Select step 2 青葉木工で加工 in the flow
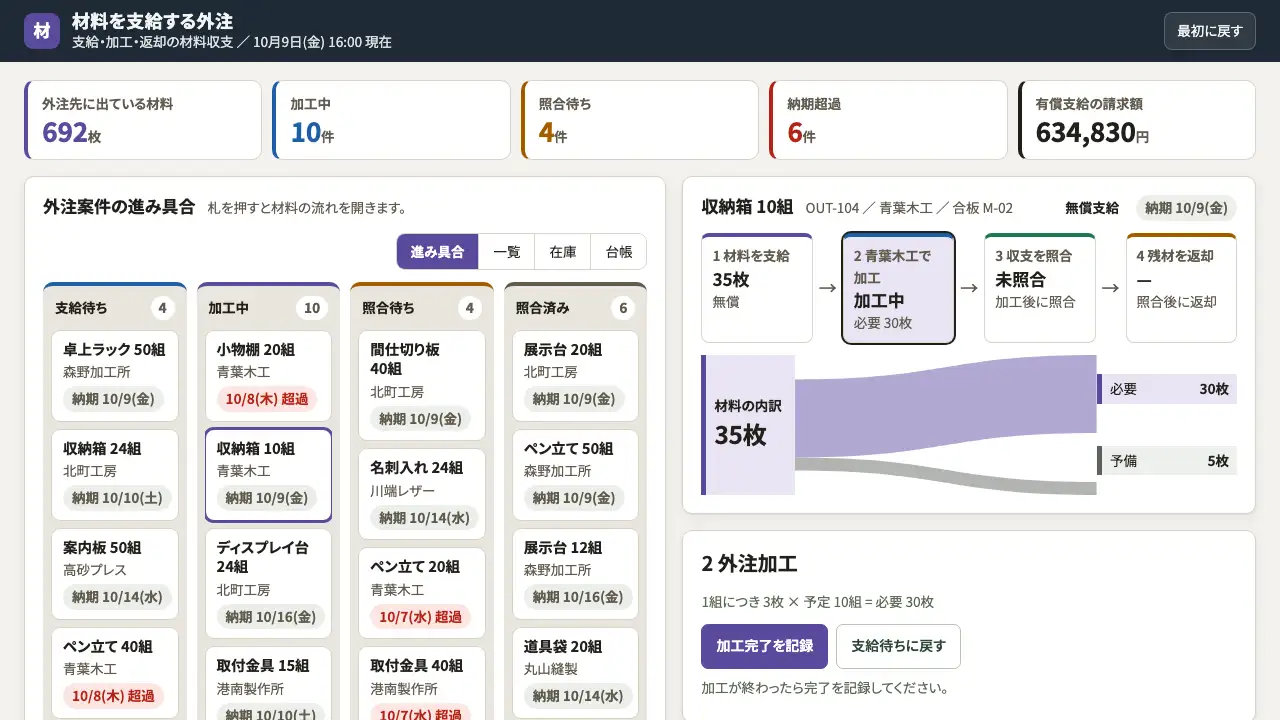Viewport: 1280px width, 720px height. 898,288
